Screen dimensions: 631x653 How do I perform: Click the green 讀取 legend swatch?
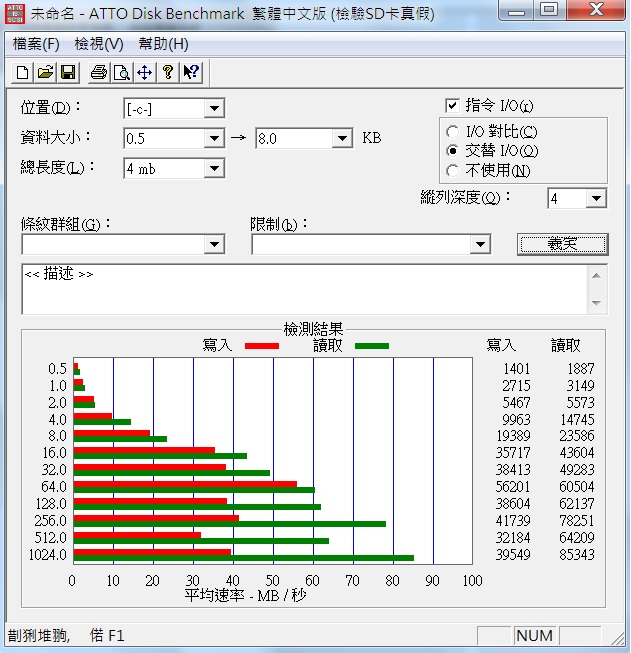tap(372, 346)
